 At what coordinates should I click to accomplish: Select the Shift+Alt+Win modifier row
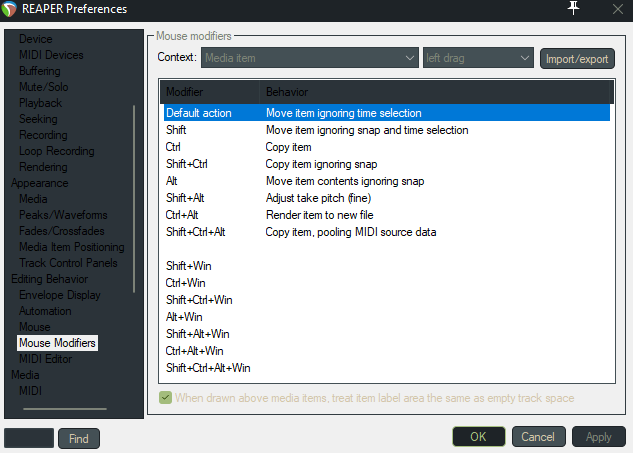point(387,333)
